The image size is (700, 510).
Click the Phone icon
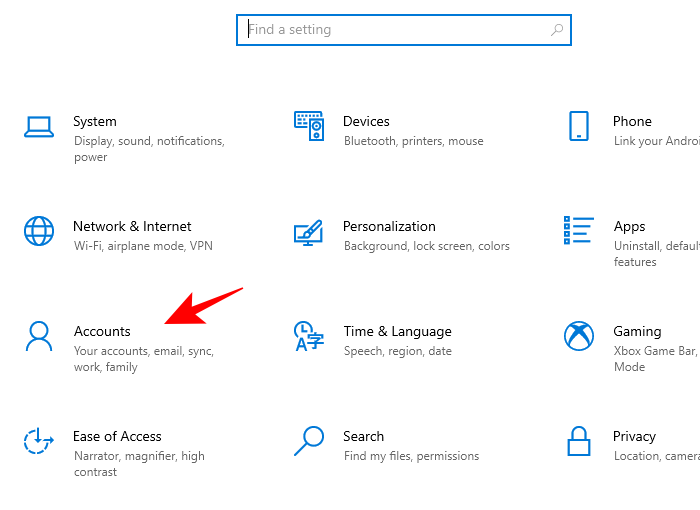point(579,126)
